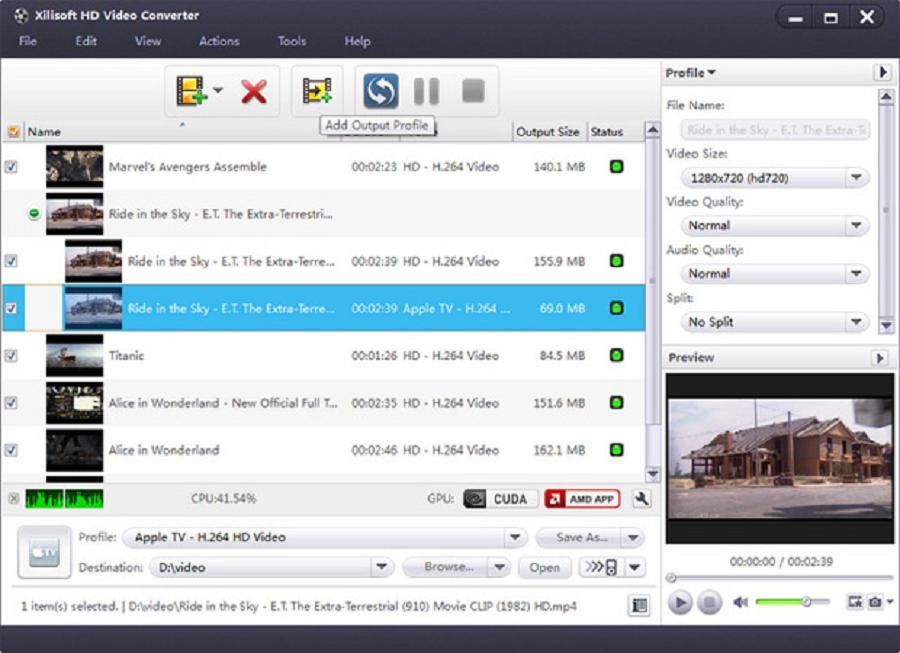
Task: Open the Video Size dropdown
Action: (x=775, y=178)
